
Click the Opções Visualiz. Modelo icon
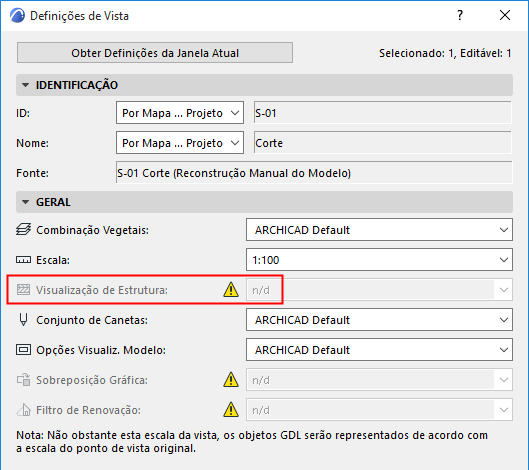(x=23, y=350)
